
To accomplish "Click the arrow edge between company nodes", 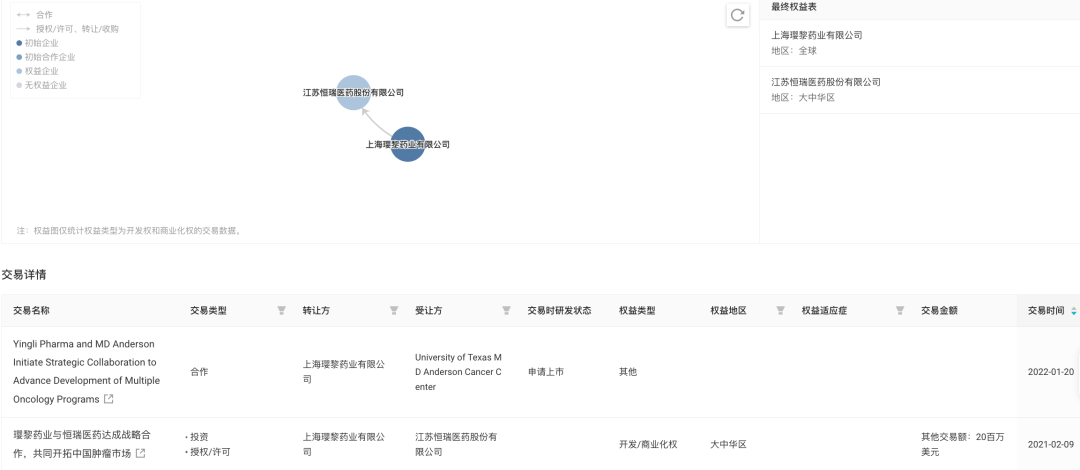I will (375, 124).
